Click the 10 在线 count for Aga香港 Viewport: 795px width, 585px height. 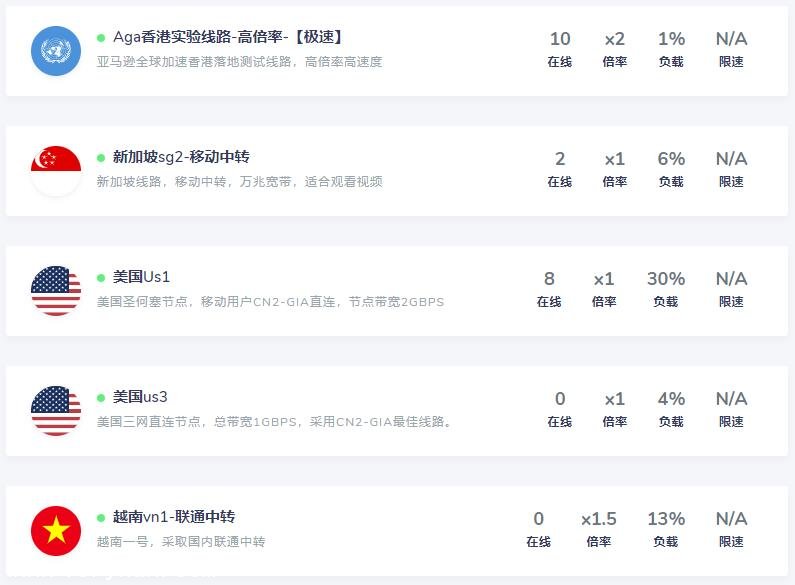tap(560, 39)
